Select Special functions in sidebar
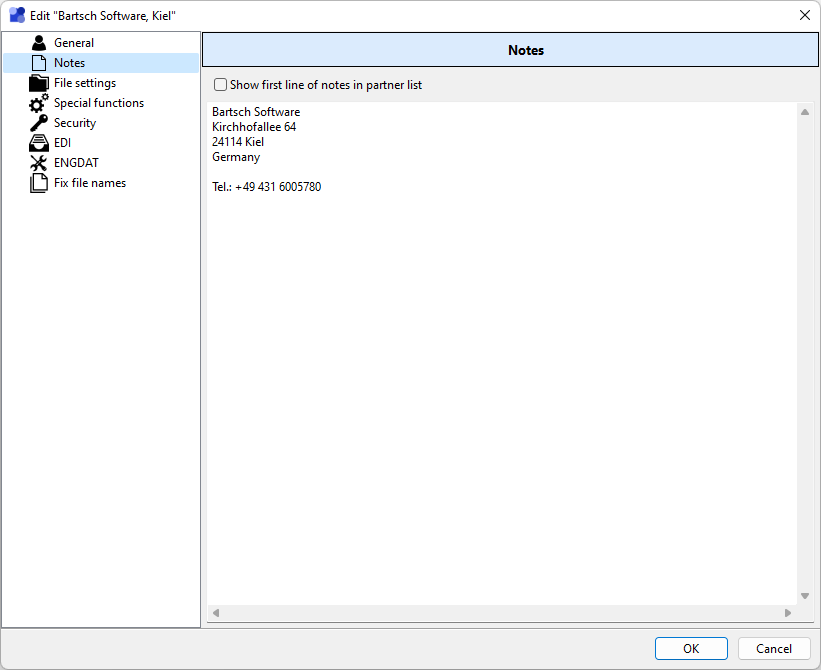821x670 pixels. tap(99, 103)
